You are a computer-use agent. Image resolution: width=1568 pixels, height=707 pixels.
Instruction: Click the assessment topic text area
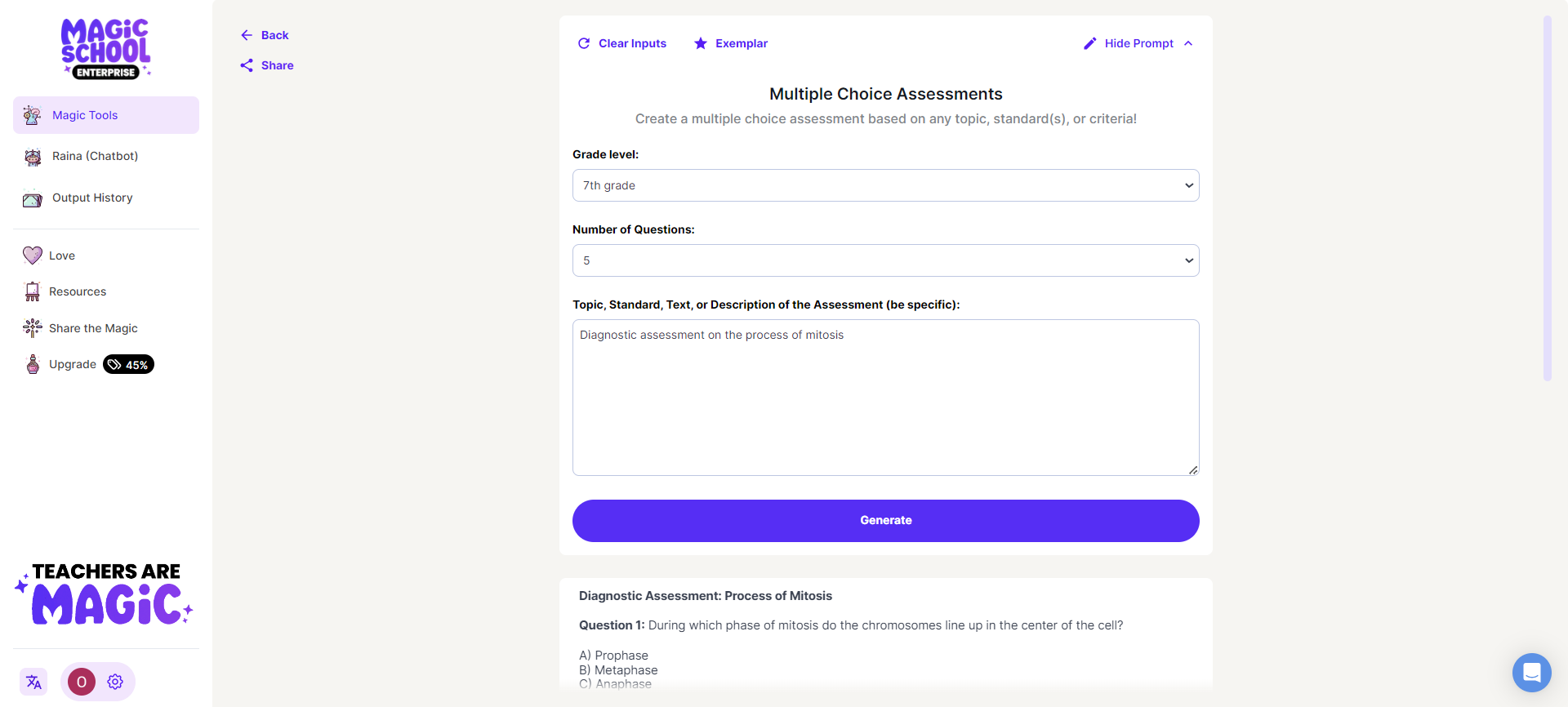tap(886, 398)
